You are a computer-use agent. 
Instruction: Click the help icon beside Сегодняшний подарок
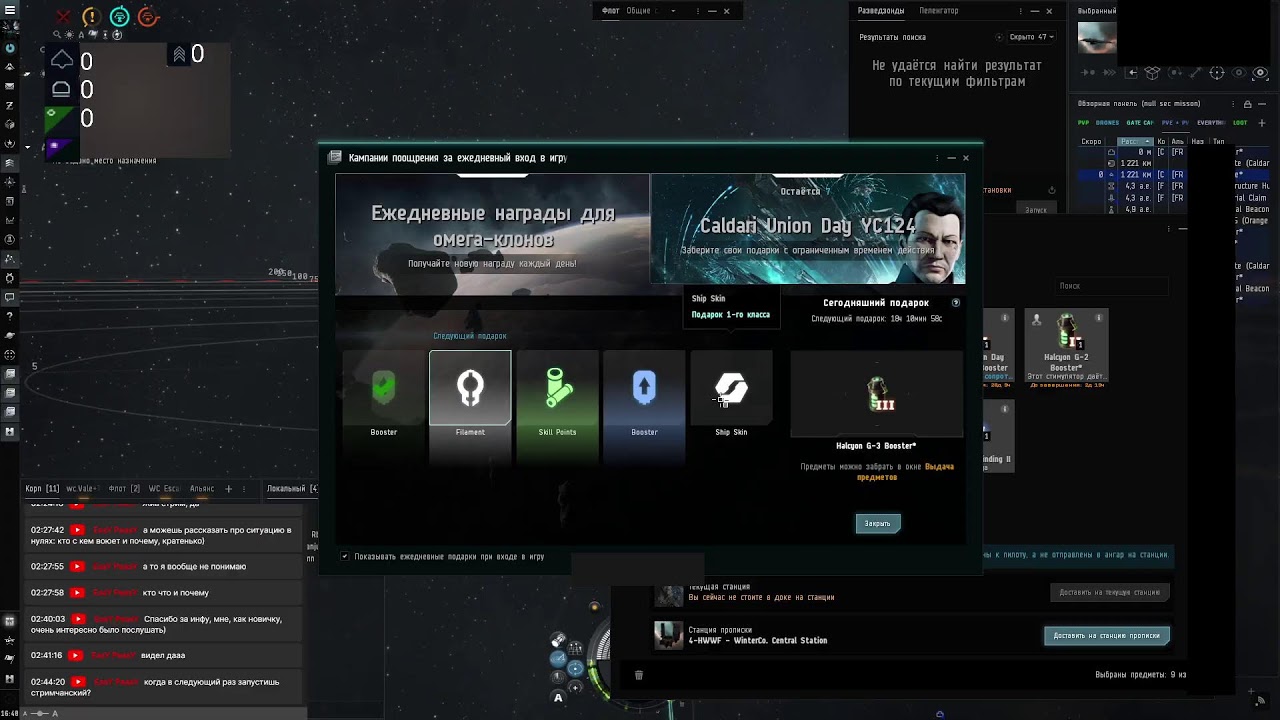pos(956,302)
